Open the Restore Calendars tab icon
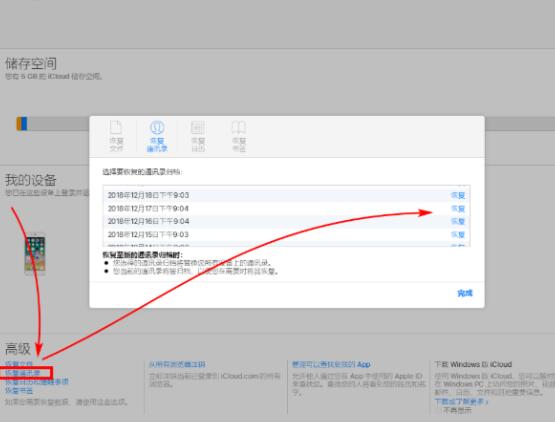The image size is (555, 422). [x=198, y=136]
